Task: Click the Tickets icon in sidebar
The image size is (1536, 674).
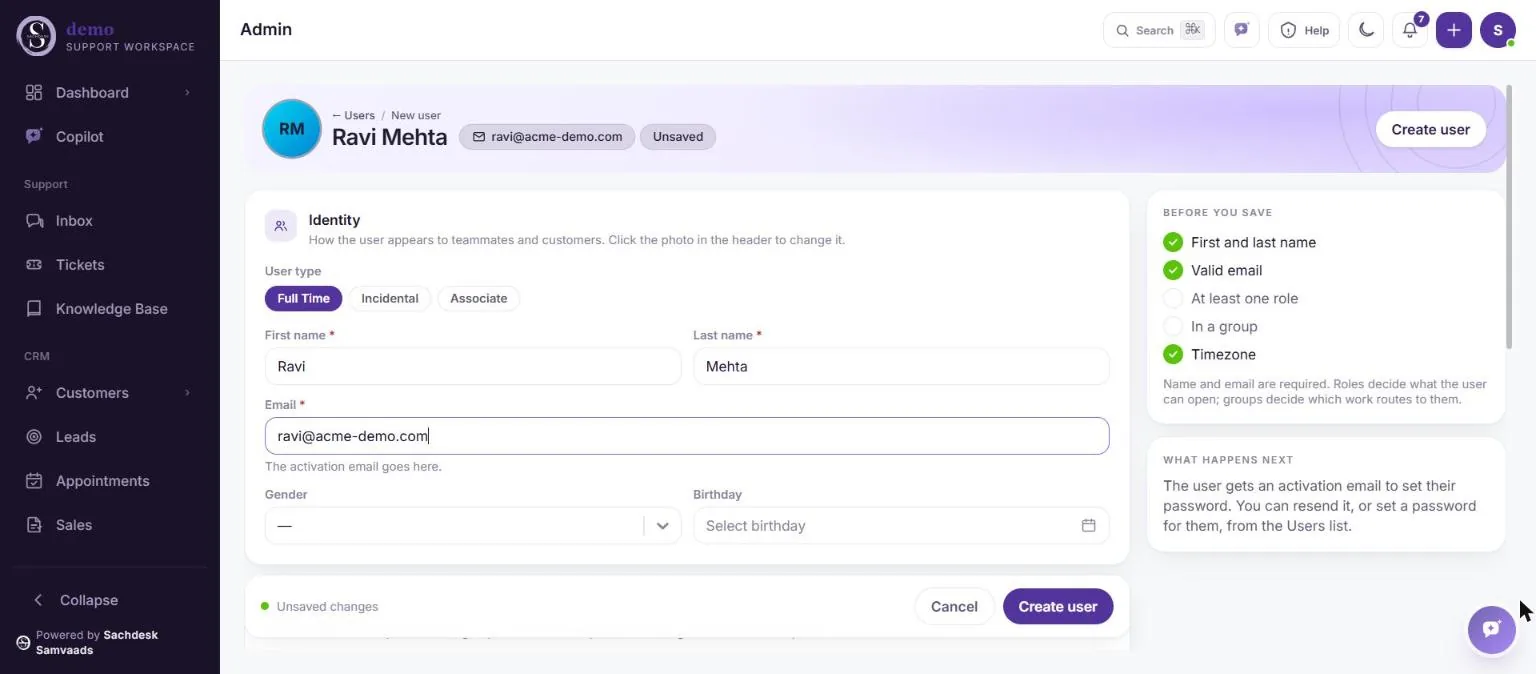Action: pos(34,265)
